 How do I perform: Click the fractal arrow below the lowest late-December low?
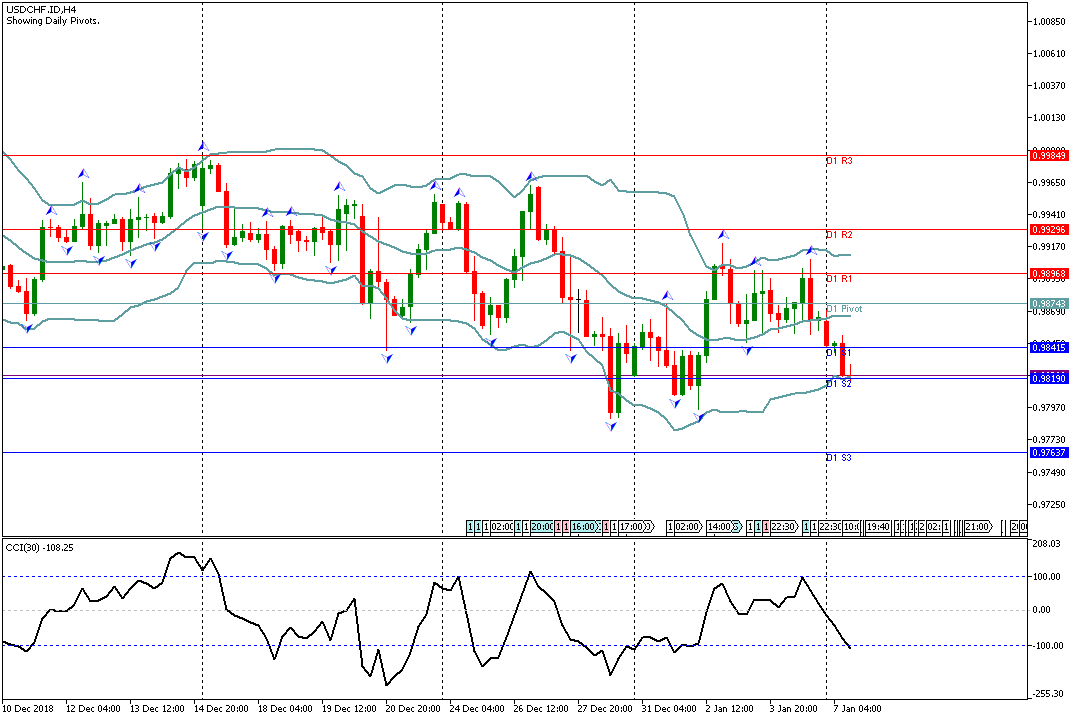point(611,427)
